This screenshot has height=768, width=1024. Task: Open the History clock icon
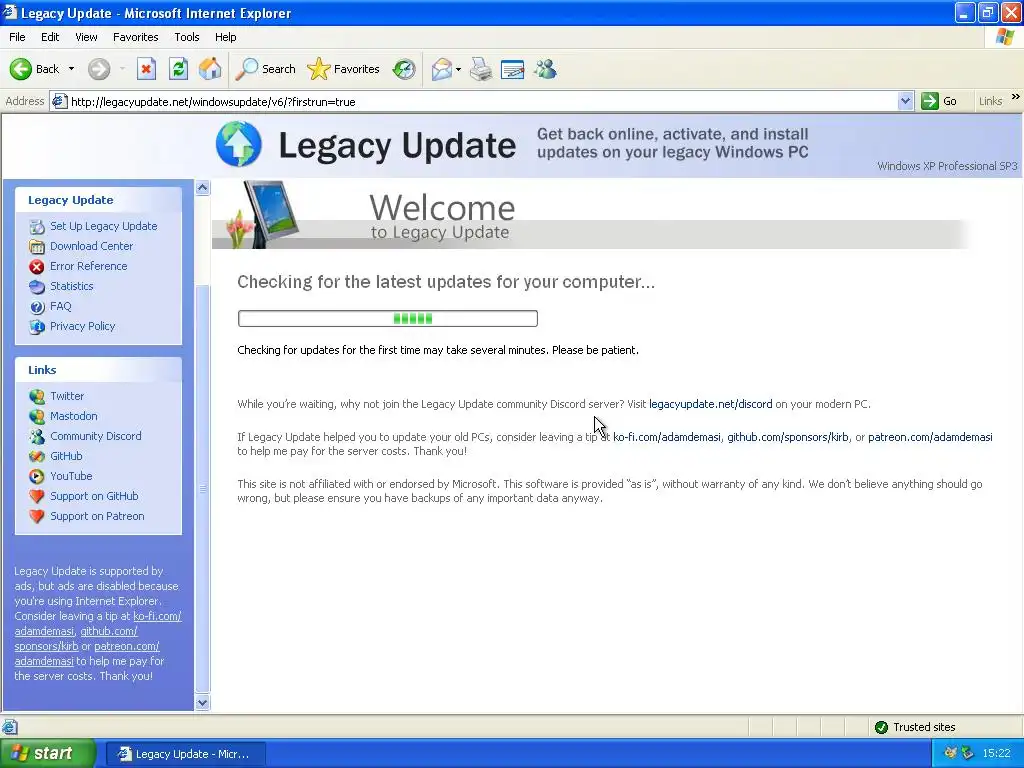point(404,69)
